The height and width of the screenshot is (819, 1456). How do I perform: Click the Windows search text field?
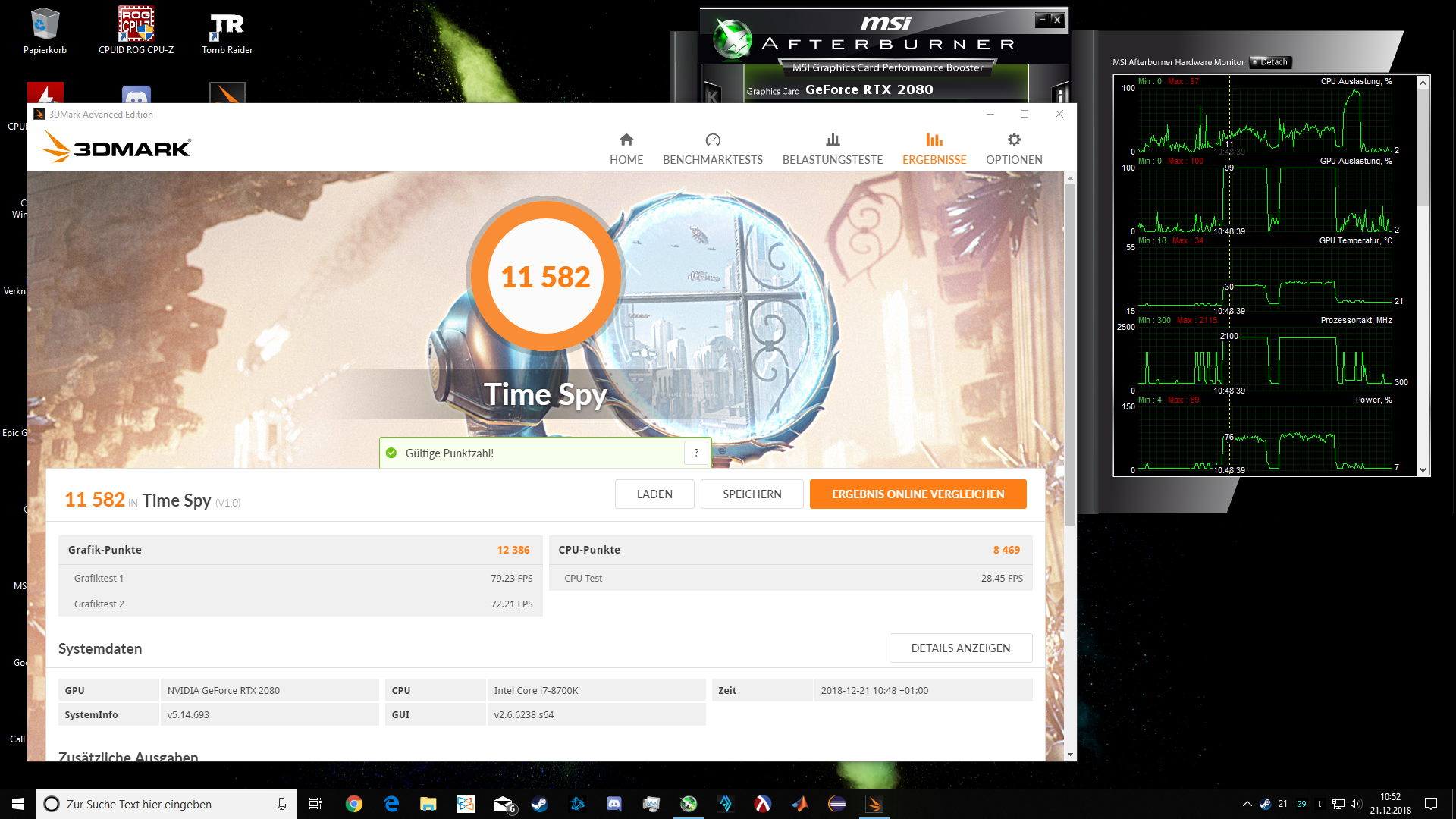click(x=167, y=804)
